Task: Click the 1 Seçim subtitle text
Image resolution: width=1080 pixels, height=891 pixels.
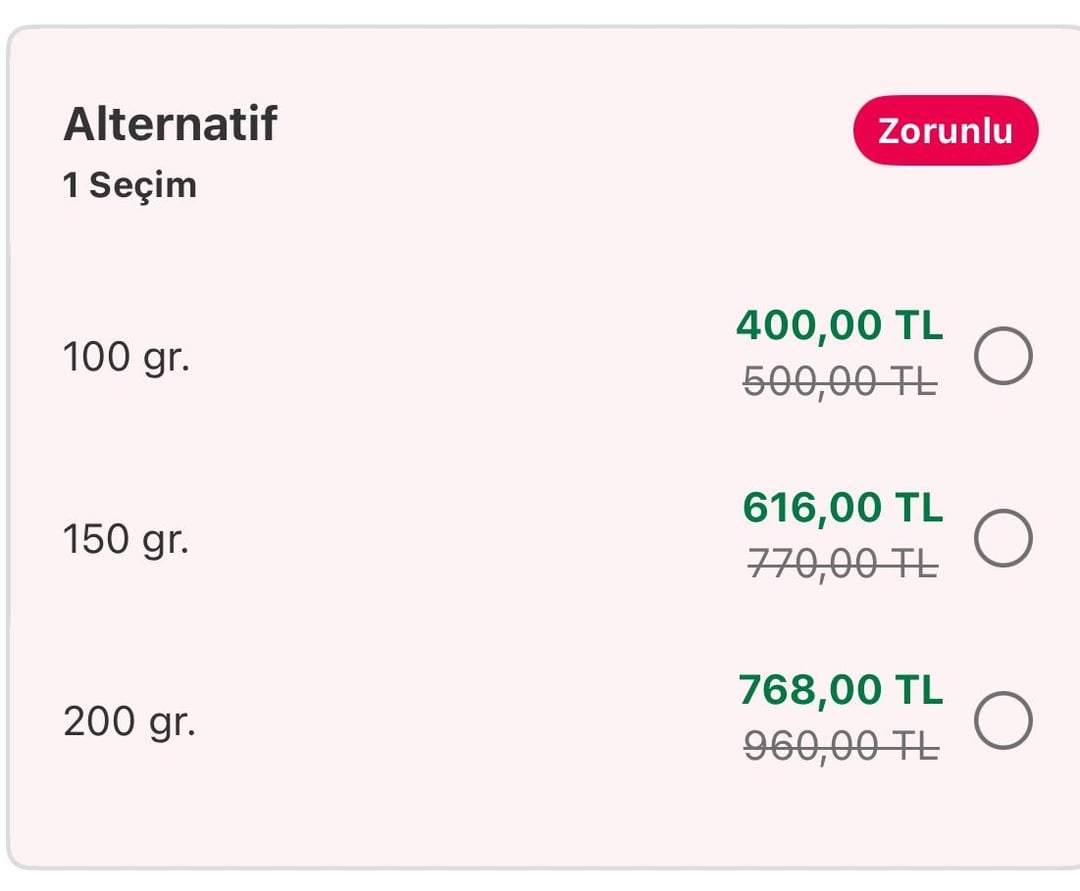Action: 129,185
